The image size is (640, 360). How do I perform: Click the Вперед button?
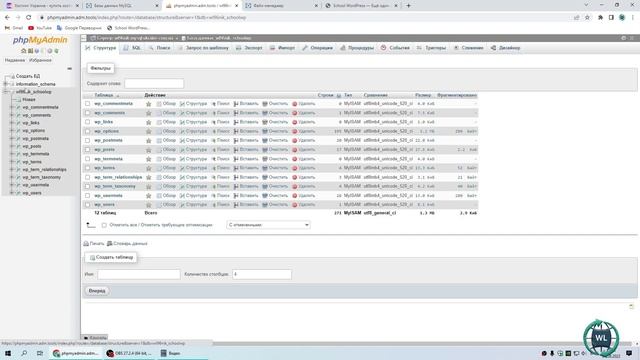click(x=97, y=291)
